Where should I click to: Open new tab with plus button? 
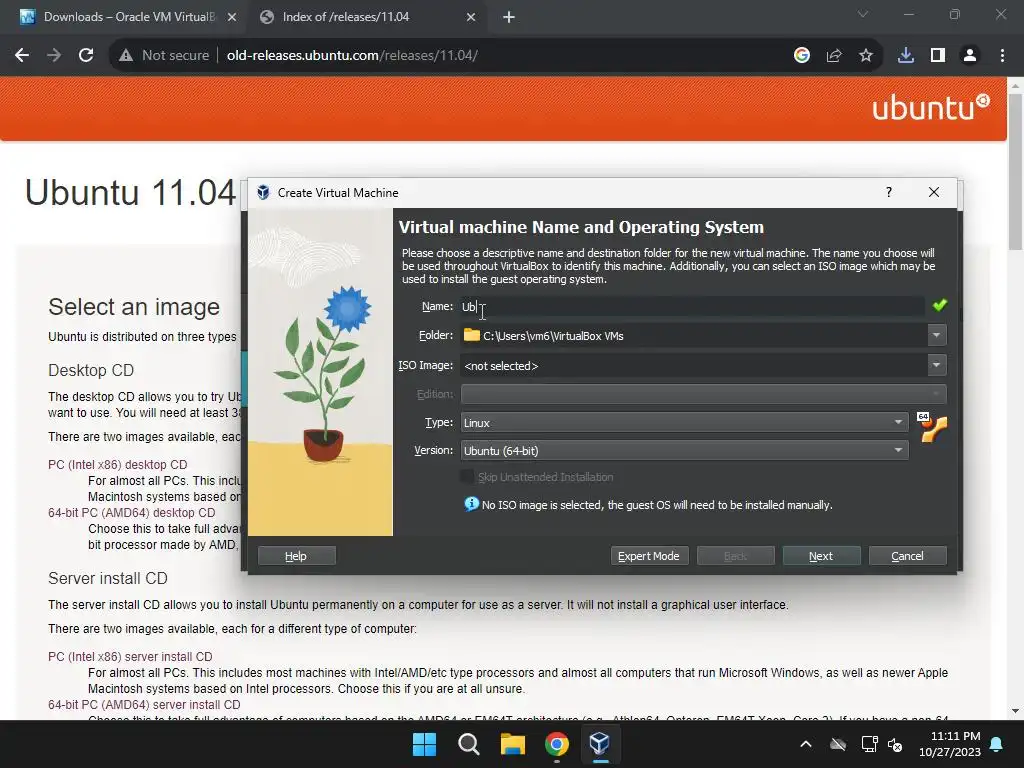pyautogui.click(x=509, y=17)
